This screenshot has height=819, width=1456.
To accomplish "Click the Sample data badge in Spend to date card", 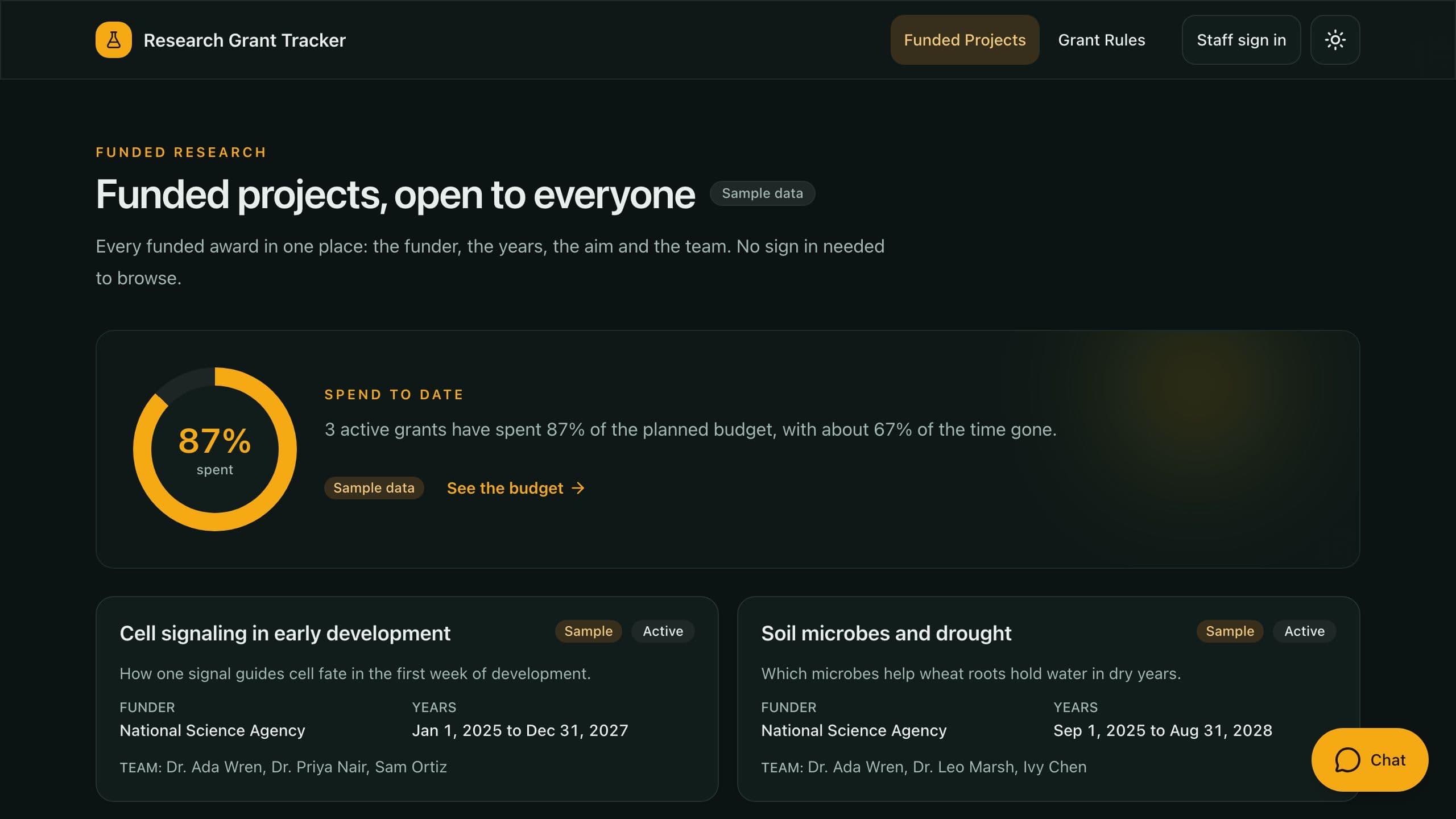I will 374,488.
